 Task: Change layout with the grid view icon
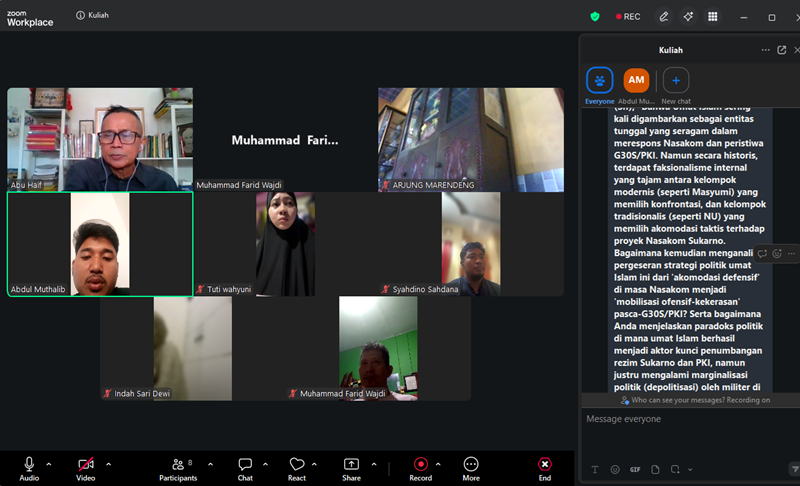tap(713, 16)
